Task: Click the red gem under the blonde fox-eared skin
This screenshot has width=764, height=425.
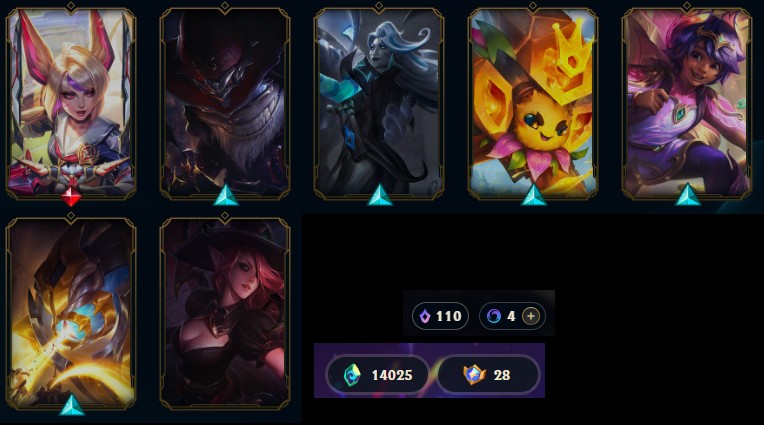Action: [x=71, y=196]
